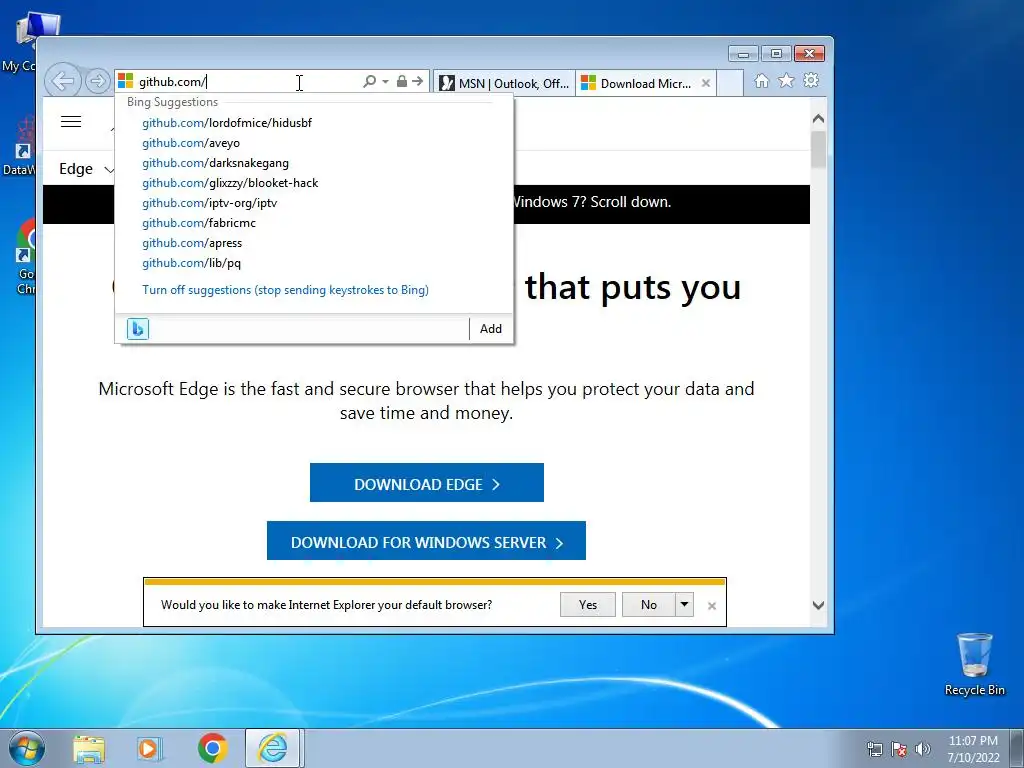Click the Bing search provider icon
Screen dimensions: 1024x768
coord(138,328)
